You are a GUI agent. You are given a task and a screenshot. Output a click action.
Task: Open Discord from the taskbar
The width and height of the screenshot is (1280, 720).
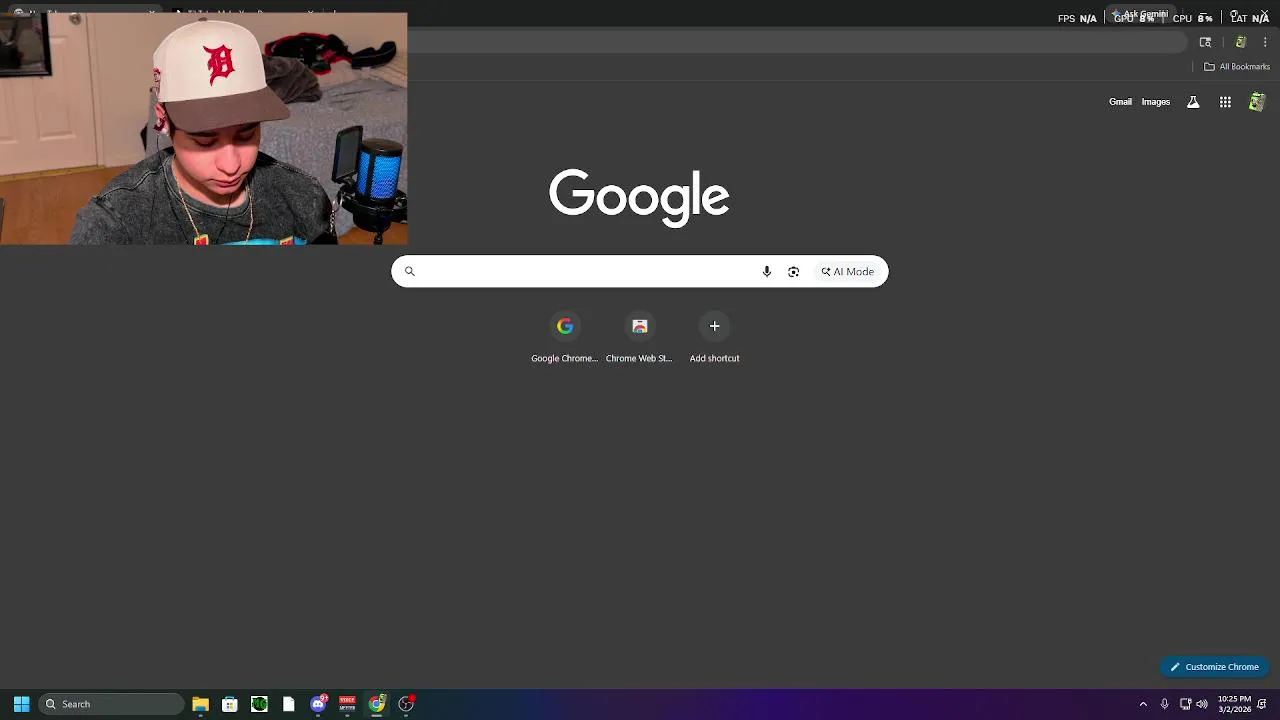318,704
